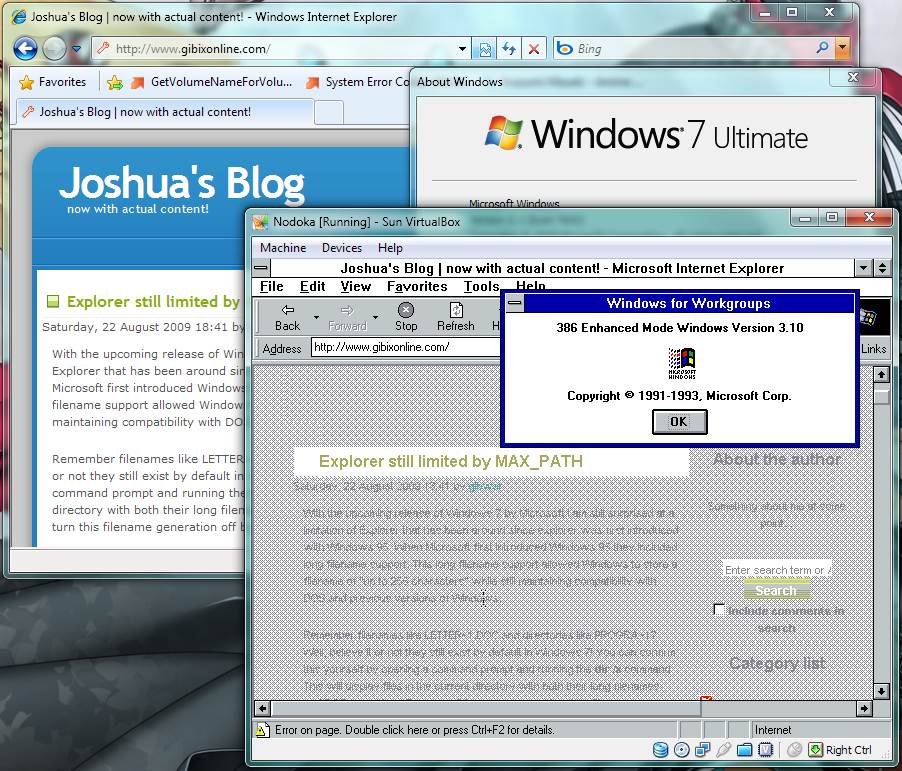Open Back history dropdown arrow in guest IE
This screenshot has height=771, width=902.
316,318
